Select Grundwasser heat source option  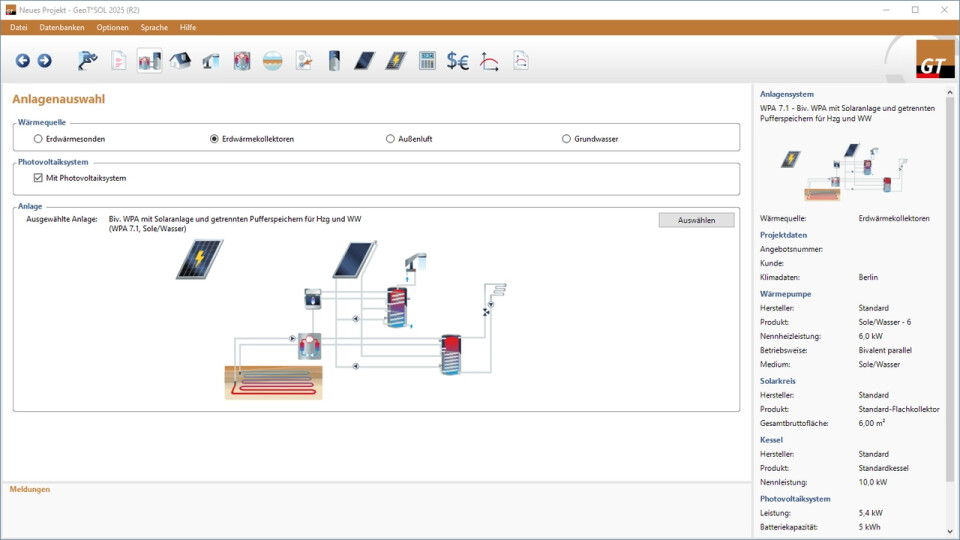click(566, 139)
